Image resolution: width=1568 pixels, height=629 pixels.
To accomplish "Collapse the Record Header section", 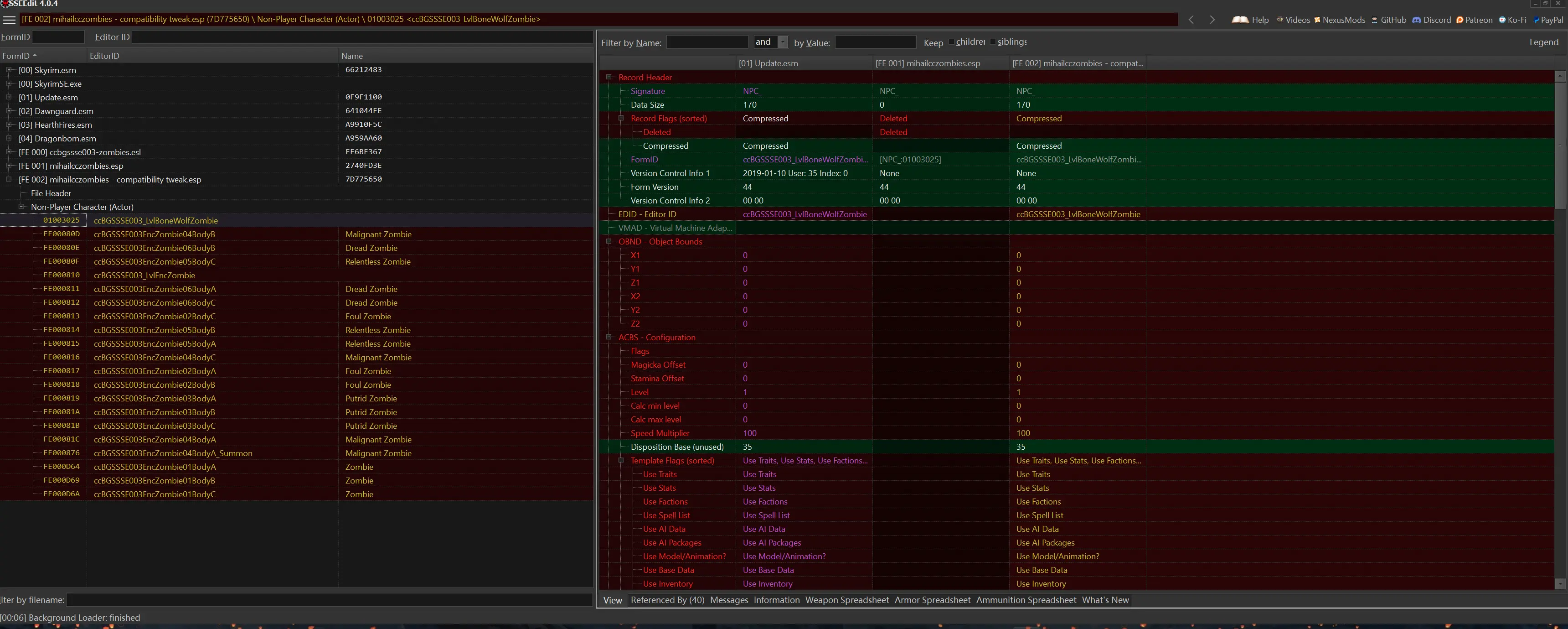I will click(608, 78).
